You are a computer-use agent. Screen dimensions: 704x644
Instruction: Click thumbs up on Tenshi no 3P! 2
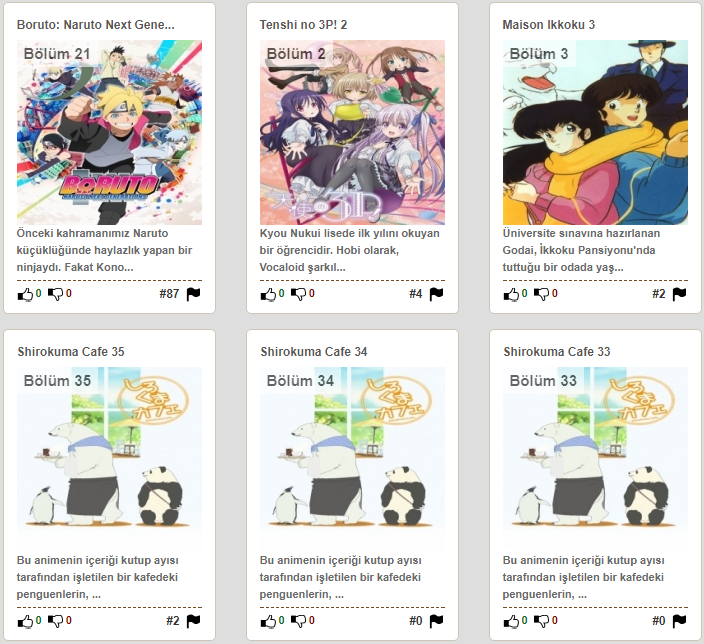point(268,294)
